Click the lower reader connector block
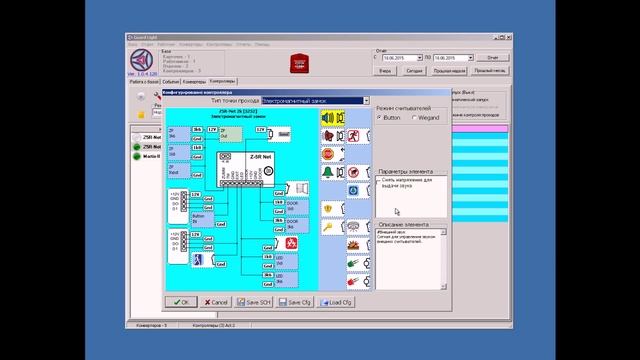640x360 pixels. point(178,246)
